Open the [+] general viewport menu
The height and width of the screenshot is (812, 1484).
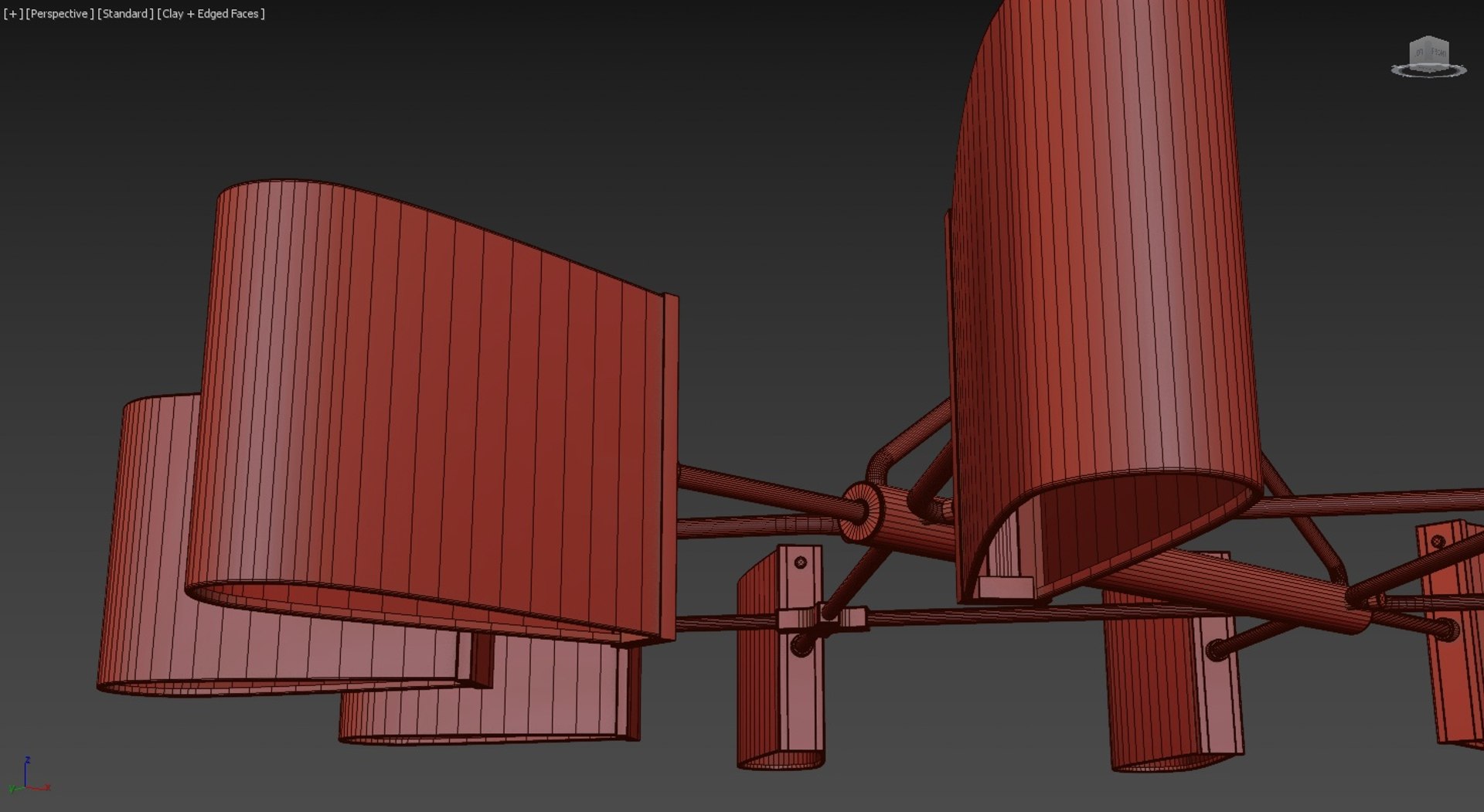tap(13, 14)
